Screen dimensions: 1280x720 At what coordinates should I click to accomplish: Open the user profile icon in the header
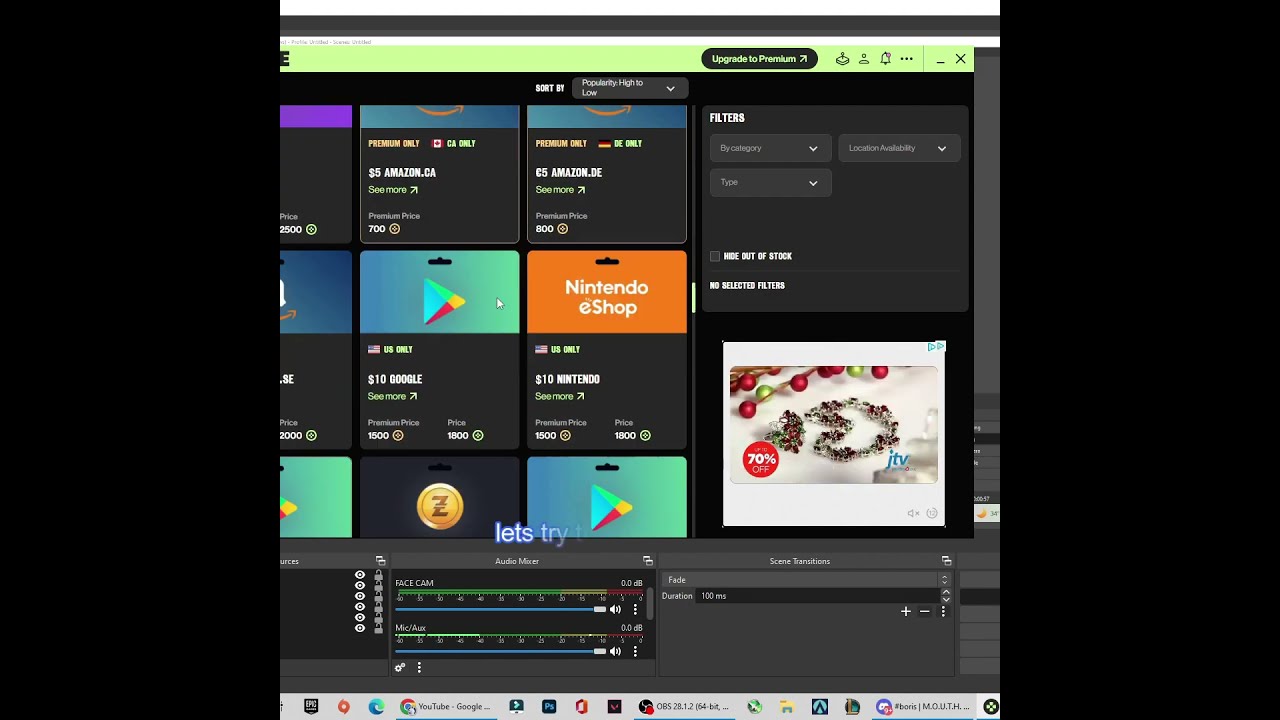(864, 59)
